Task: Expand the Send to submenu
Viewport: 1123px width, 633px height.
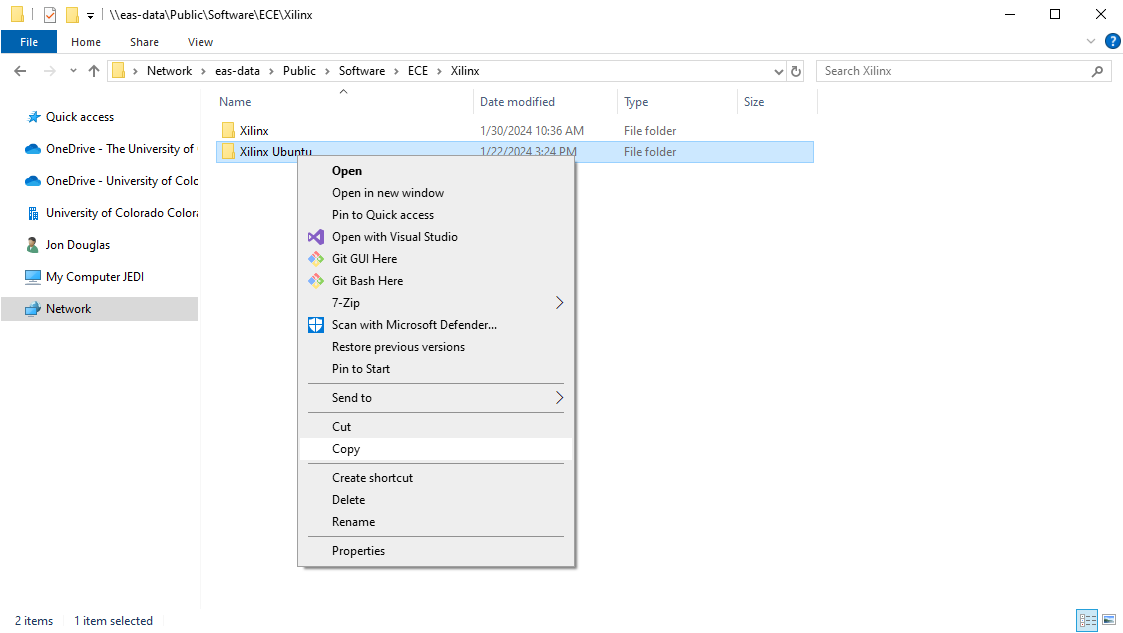Action: click(436, 397)
